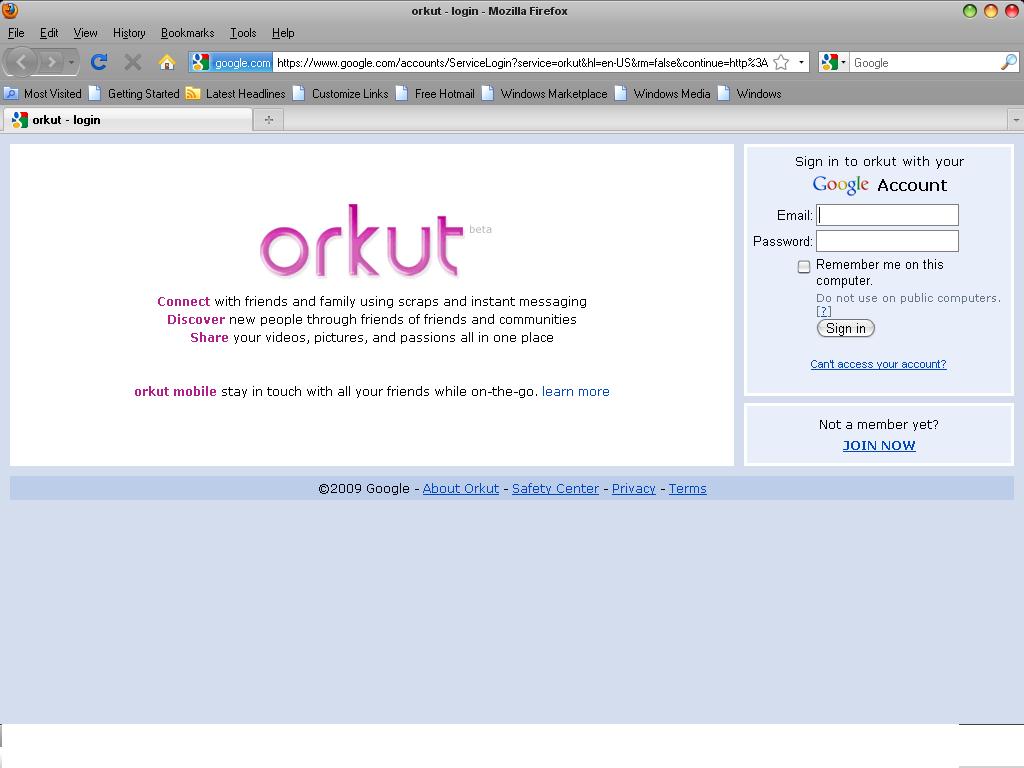Click the search magnifier icon
This screenshot has width=1024, height=768.
click(x=1008, y=63)
